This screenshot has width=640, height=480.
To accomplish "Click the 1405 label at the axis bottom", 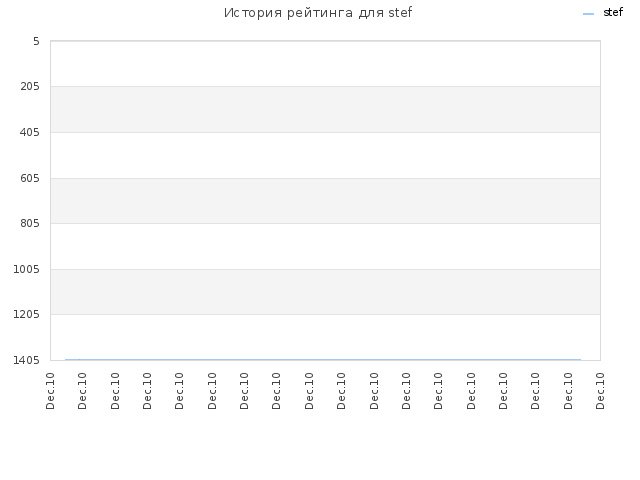I will point(27,360).
